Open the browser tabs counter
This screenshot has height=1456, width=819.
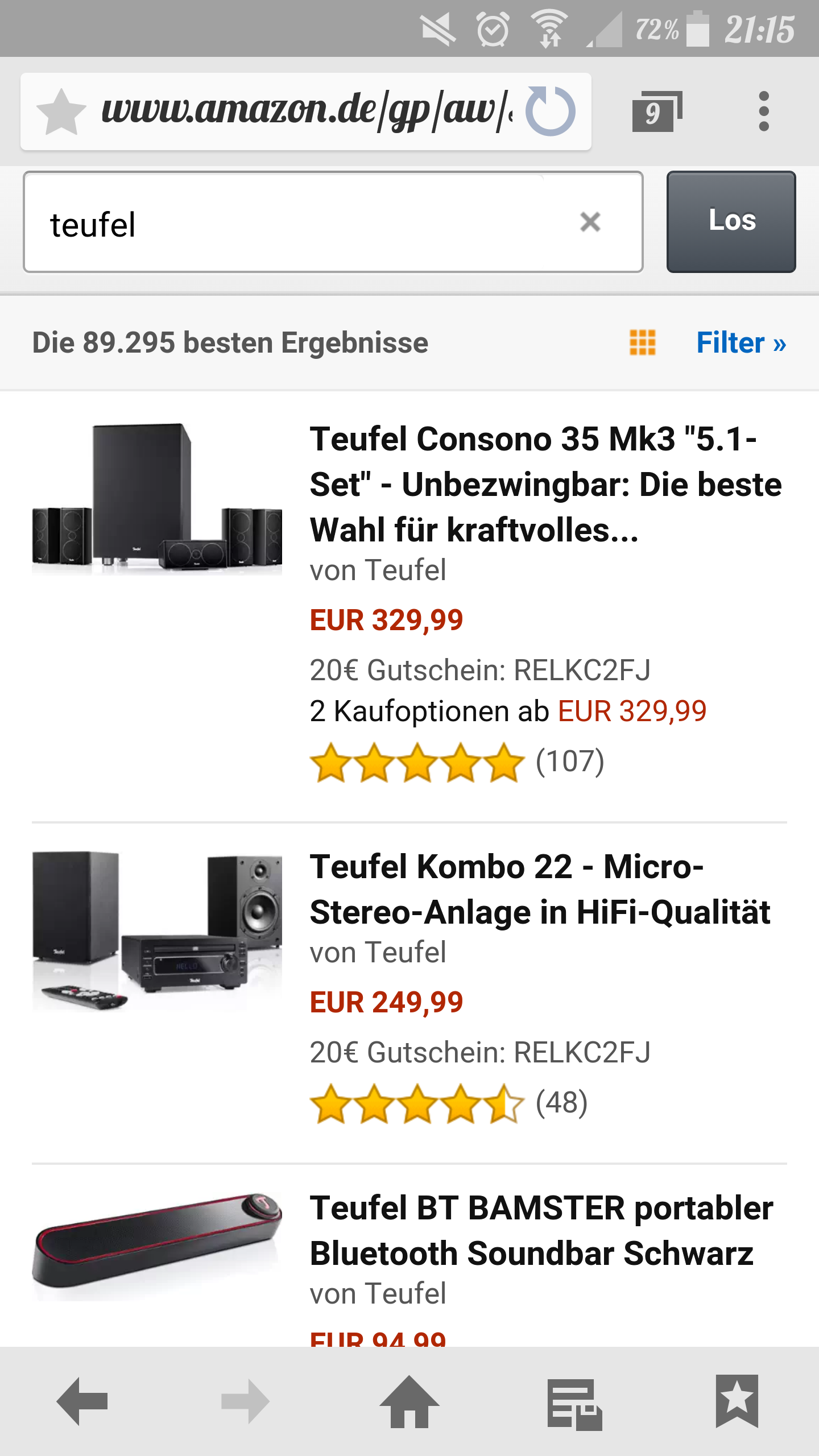[x=657, y=111]
